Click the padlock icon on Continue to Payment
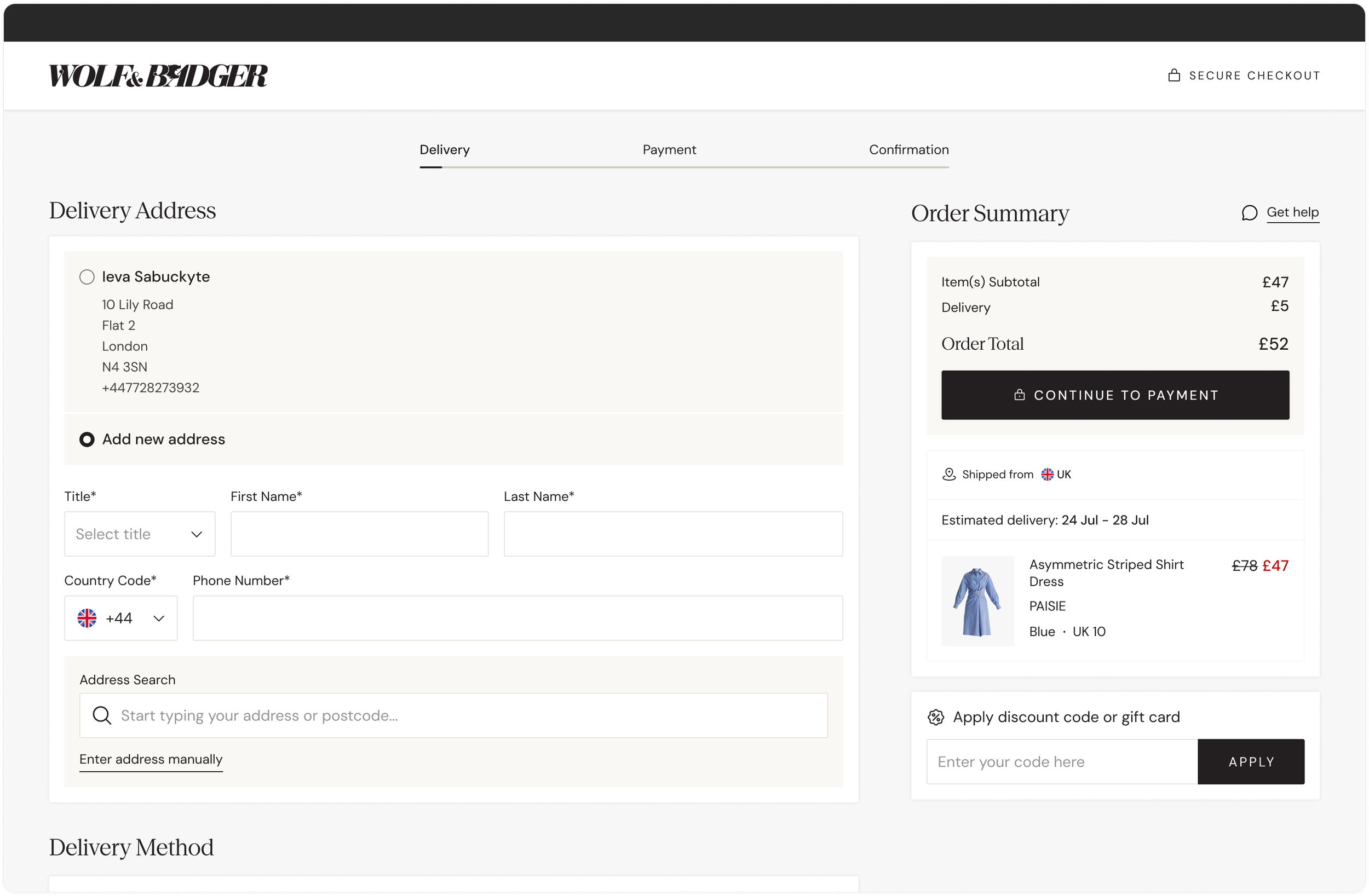Viewport: 1369px width, 896px height. point(1019,395)
